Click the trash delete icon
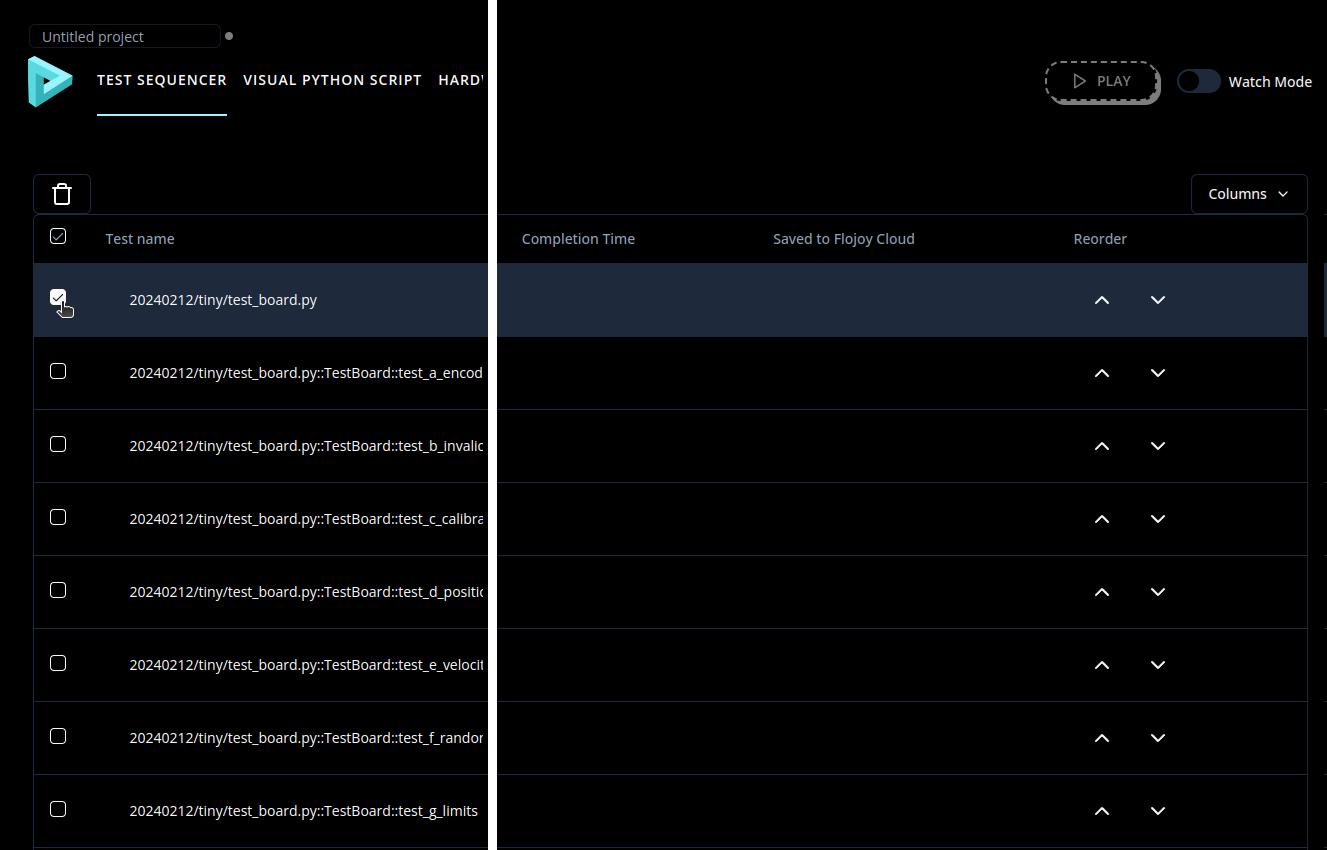 61,193
